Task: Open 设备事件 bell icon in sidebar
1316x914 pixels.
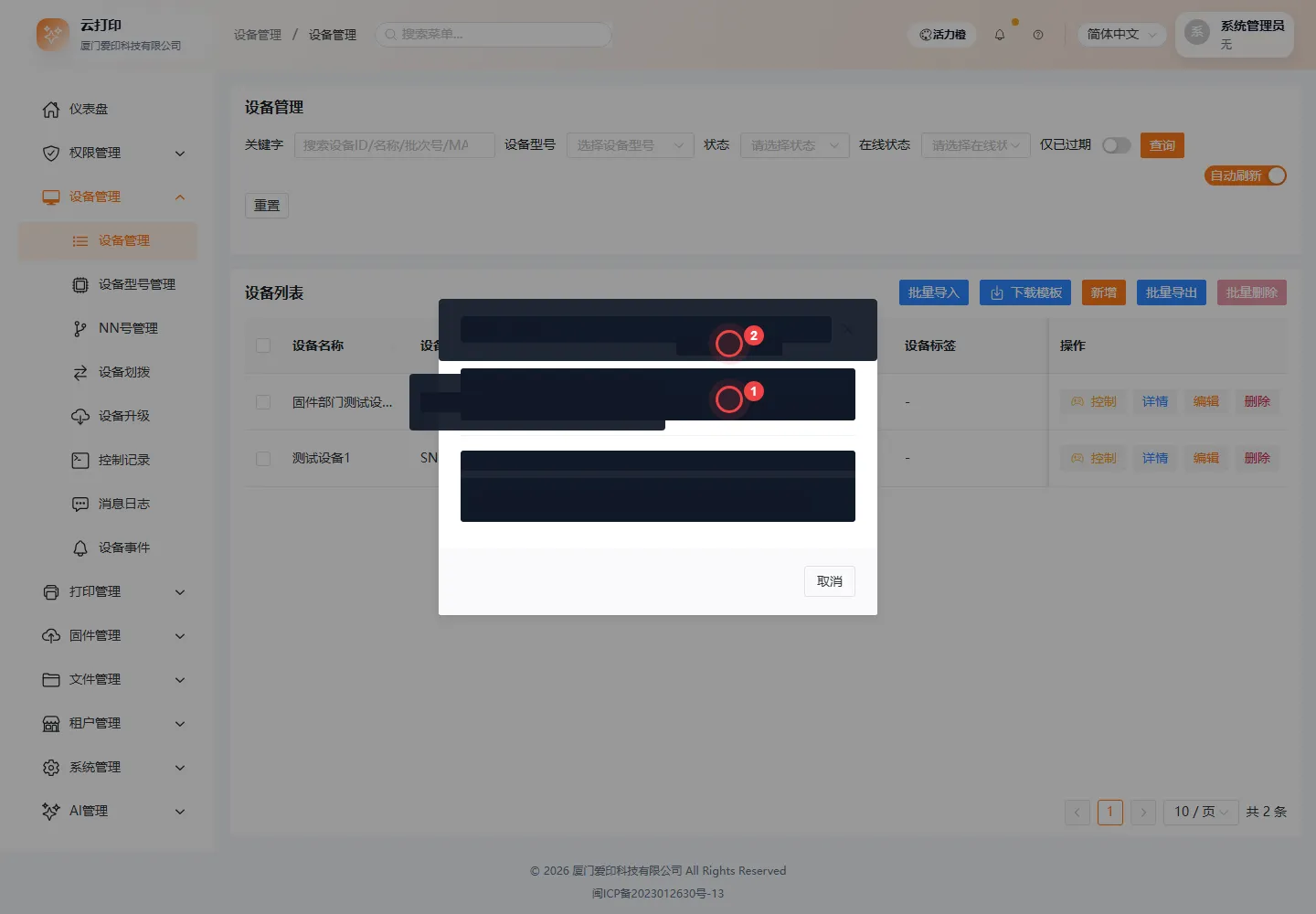Action: point(80,547)
